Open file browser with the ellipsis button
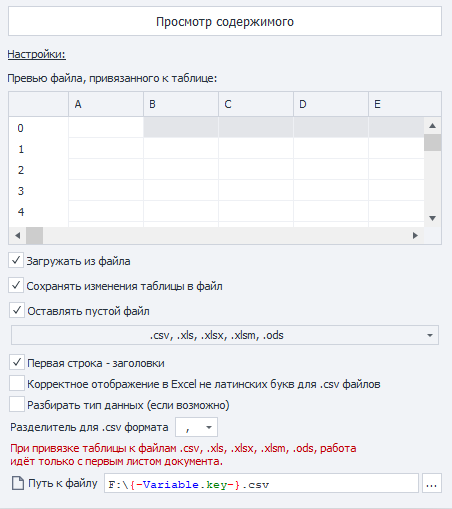This screenshot has width=452, height=509. pos(432,483)
